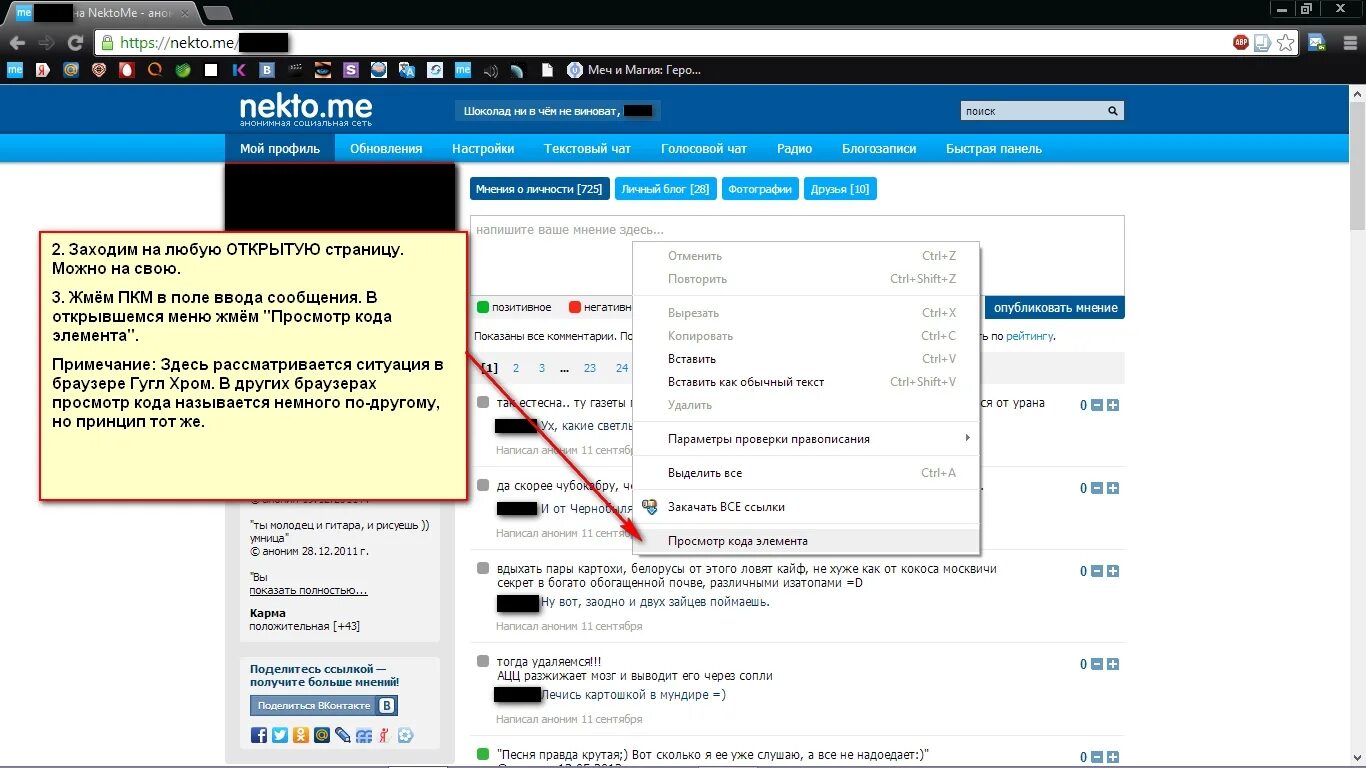1366x768 pixels.
Task: Downvote the 'вдыхать пары картохи' comment
Action: tap(1097, 571)
